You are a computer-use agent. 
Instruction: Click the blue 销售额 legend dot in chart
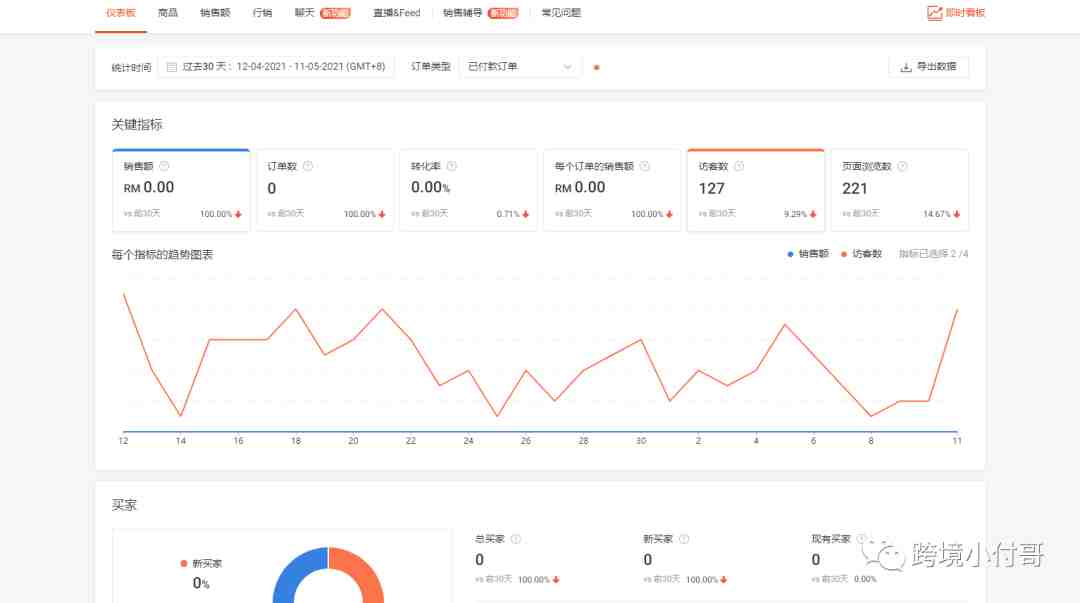[790, 254]
